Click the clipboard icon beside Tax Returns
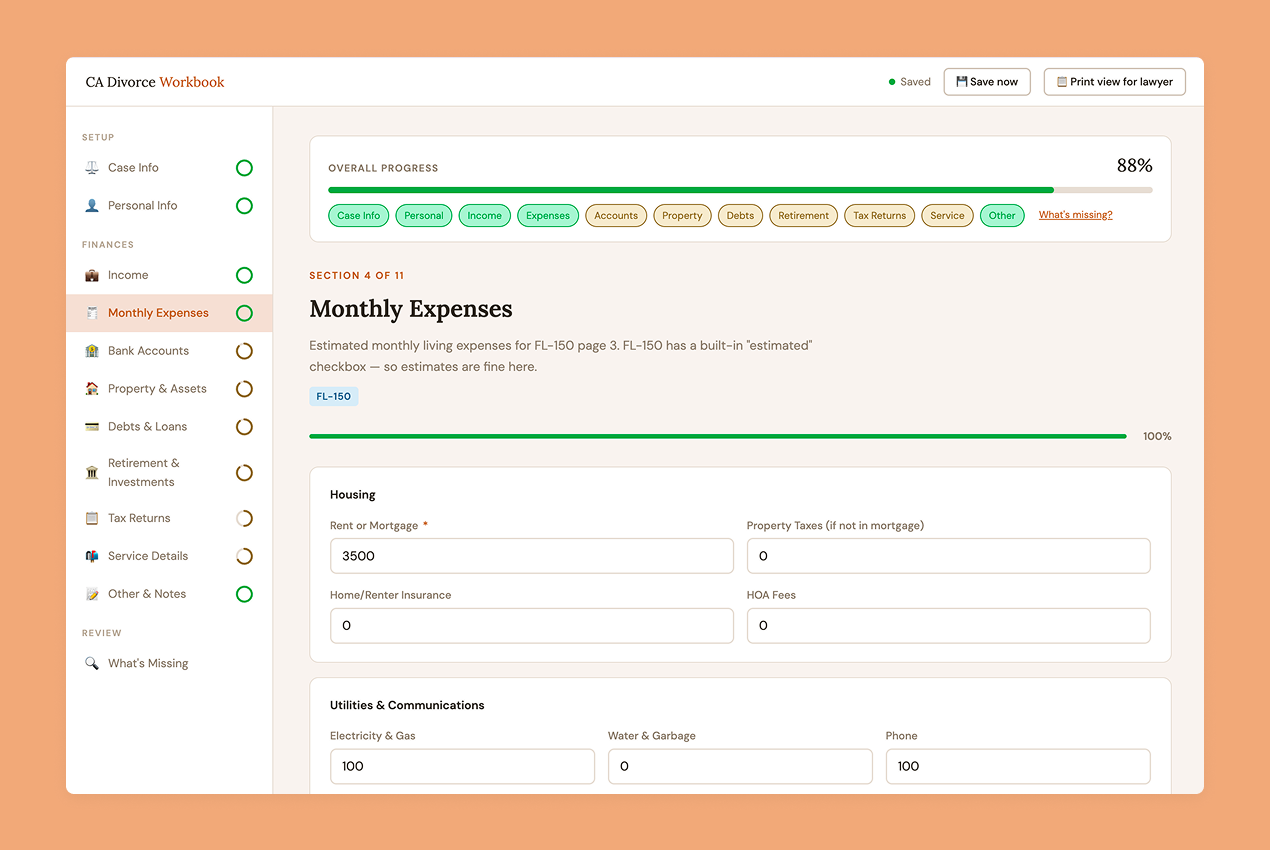The width and height of the screenshot is (1270, 850). (x=92, y=518)
